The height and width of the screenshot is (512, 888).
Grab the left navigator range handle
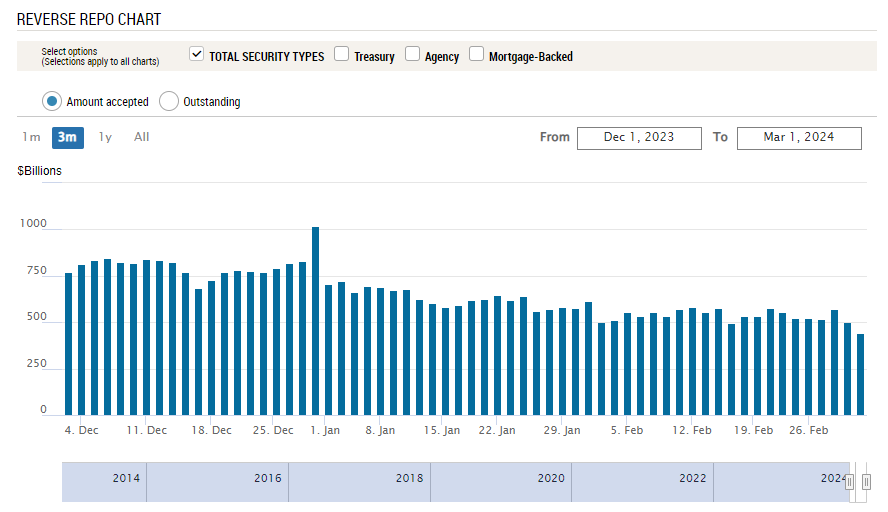pos(849,482)
